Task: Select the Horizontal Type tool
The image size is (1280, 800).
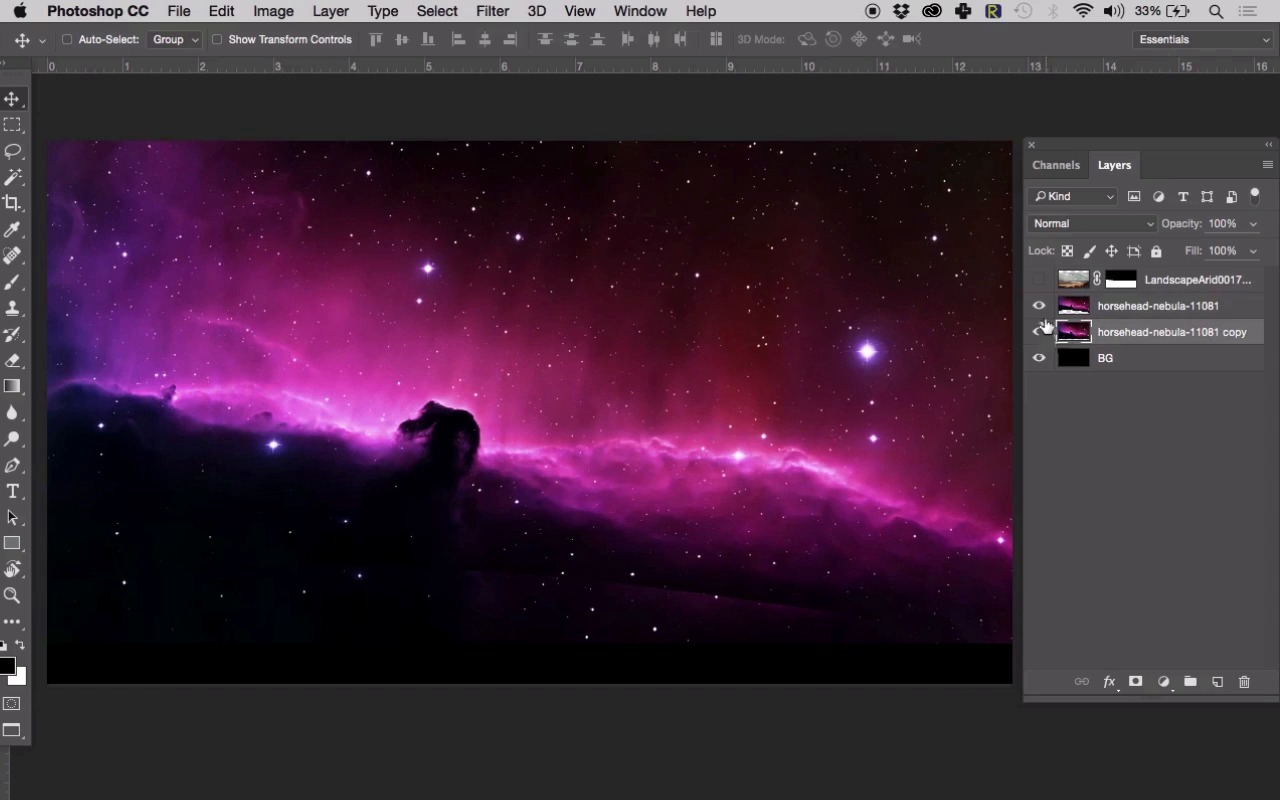Action: click(13, 491)
